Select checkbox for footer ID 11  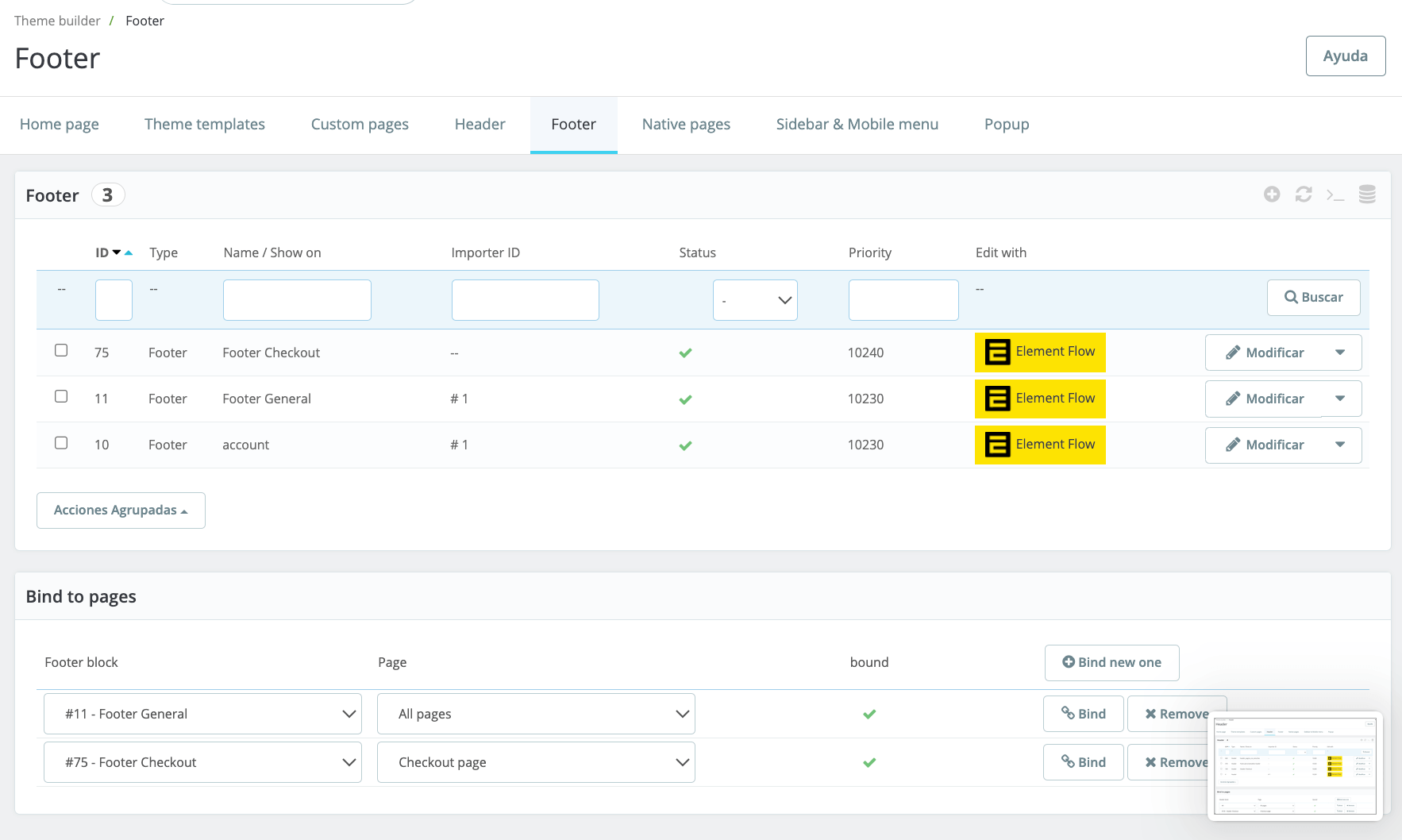click(x=61, y=396)
